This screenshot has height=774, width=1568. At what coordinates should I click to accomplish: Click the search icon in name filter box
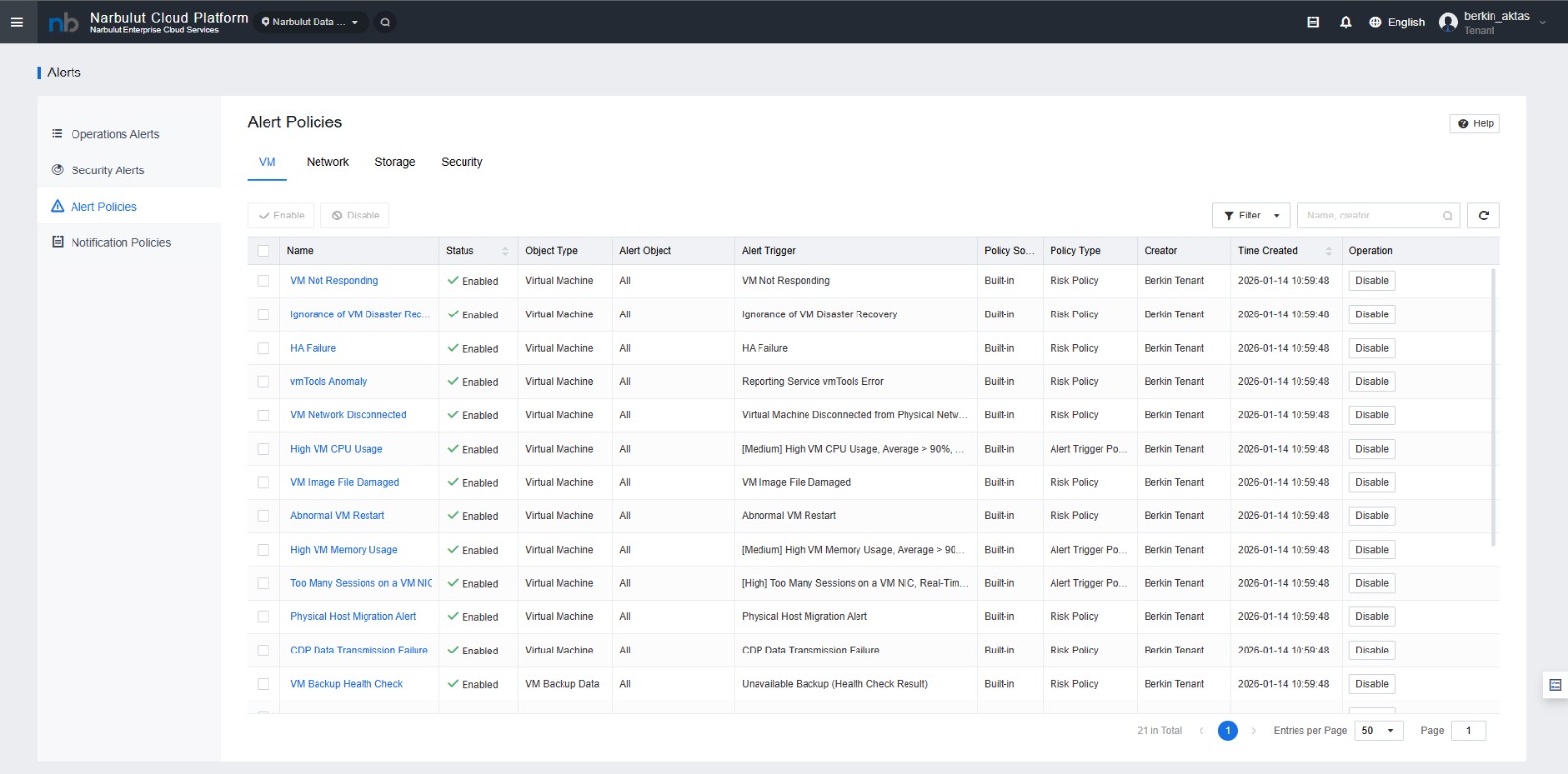pos(1447,216)
